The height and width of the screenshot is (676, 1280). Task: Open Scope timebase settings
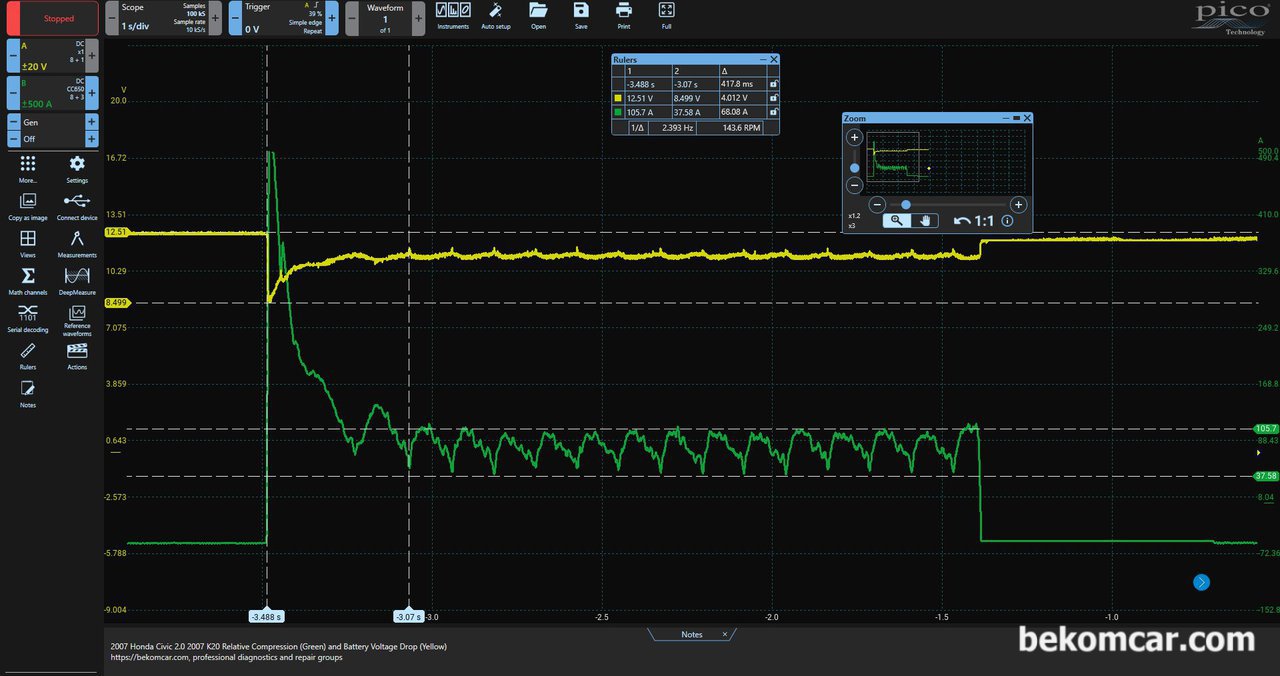pos(163,18)
